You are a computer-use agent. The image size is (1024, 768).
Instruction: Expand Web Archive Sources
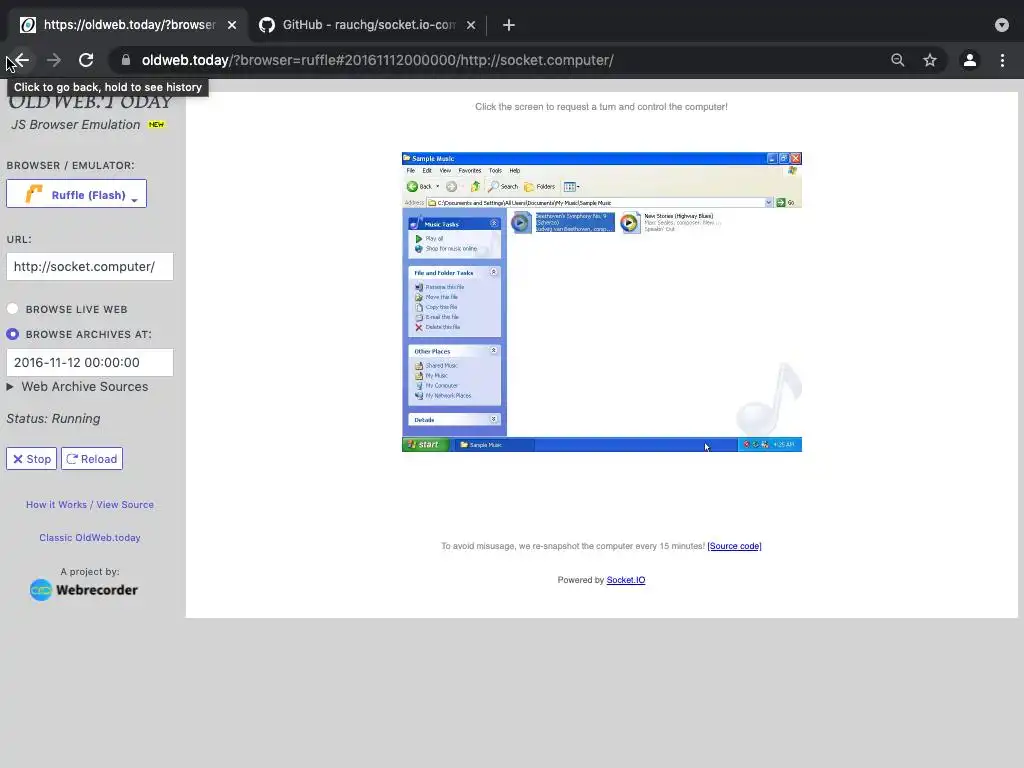(78, 387)
